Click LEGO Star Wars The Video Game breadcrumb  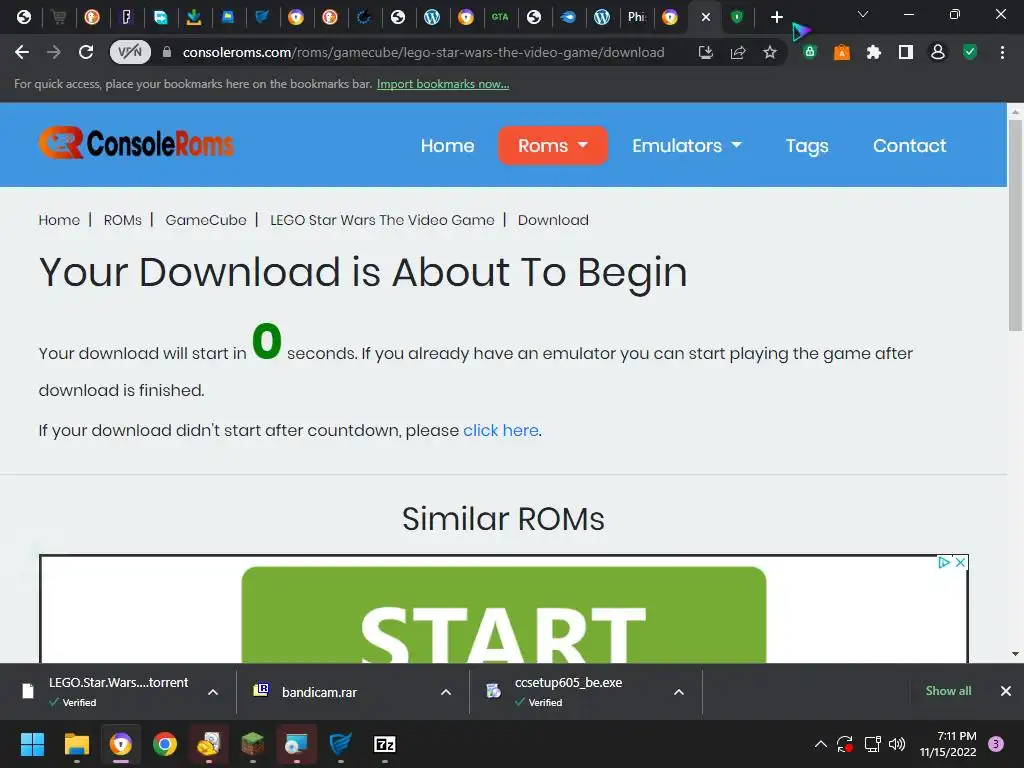(x=382, y=220)
